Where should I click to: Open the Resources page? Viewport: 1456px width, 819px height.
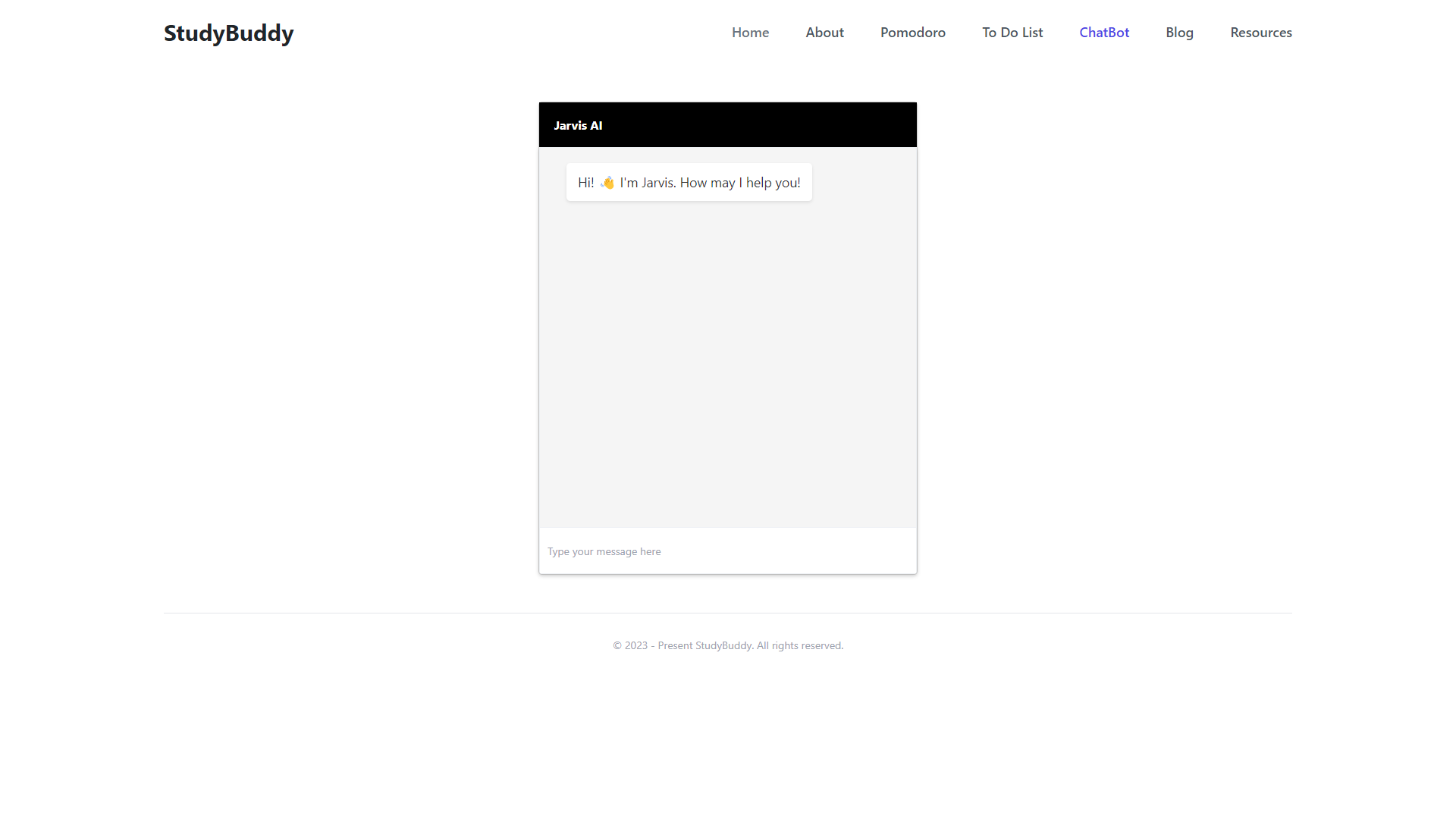(1260, 33)
